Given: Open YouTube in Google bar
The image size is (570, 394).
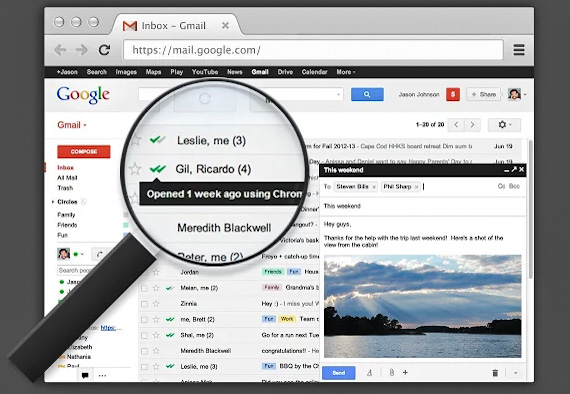Looking at the screenshot, I should pos(205,72).
